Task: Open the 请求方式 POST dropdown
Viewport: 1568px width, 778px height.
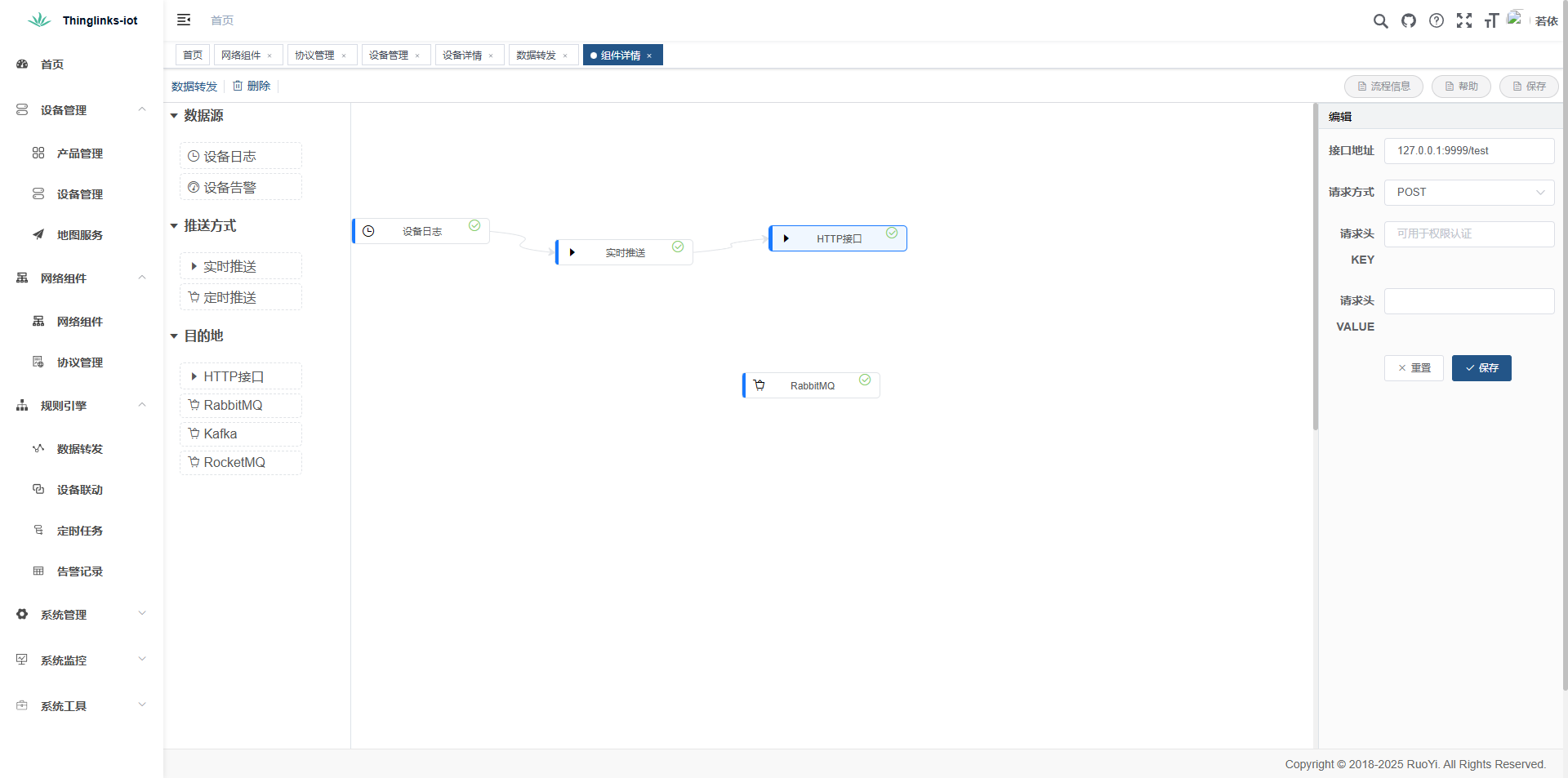Action: 1468,193
